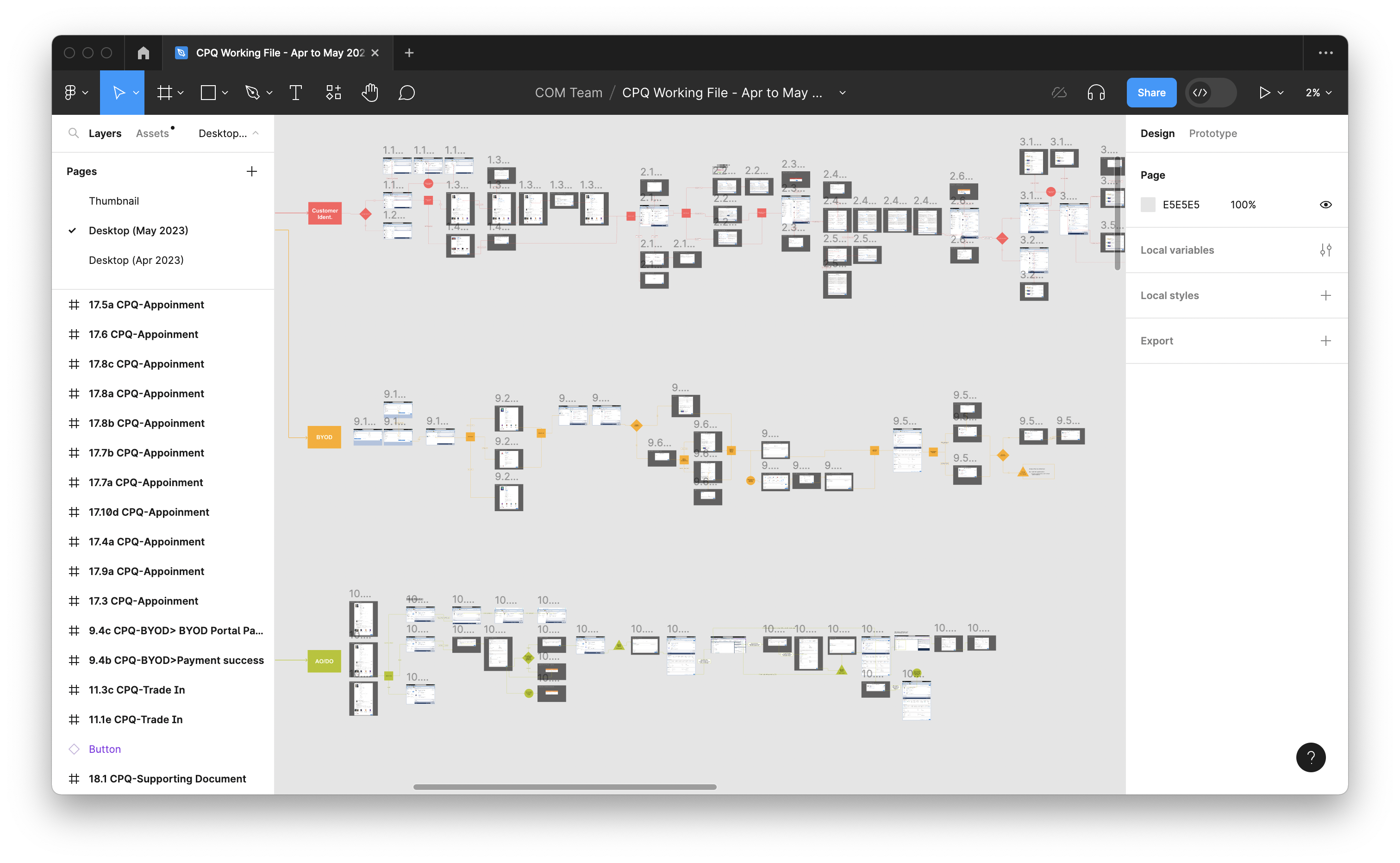
Task: Edit the page color opacity 100%
Action: (x=1243, y=204)
